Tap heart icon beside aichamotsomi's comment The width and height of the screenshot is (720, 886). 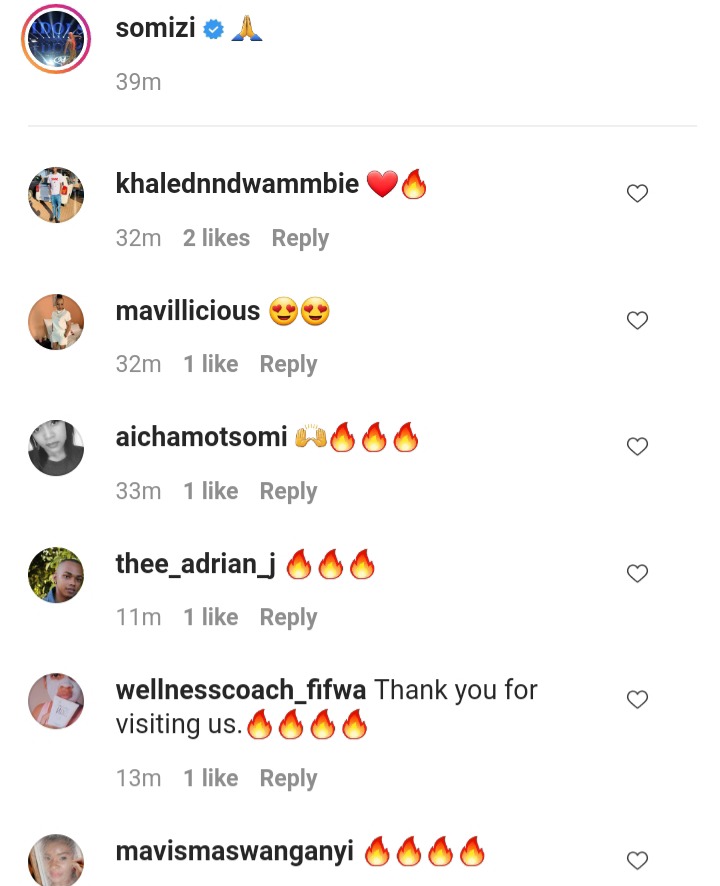pyautogui.click(x=637, y=446)
